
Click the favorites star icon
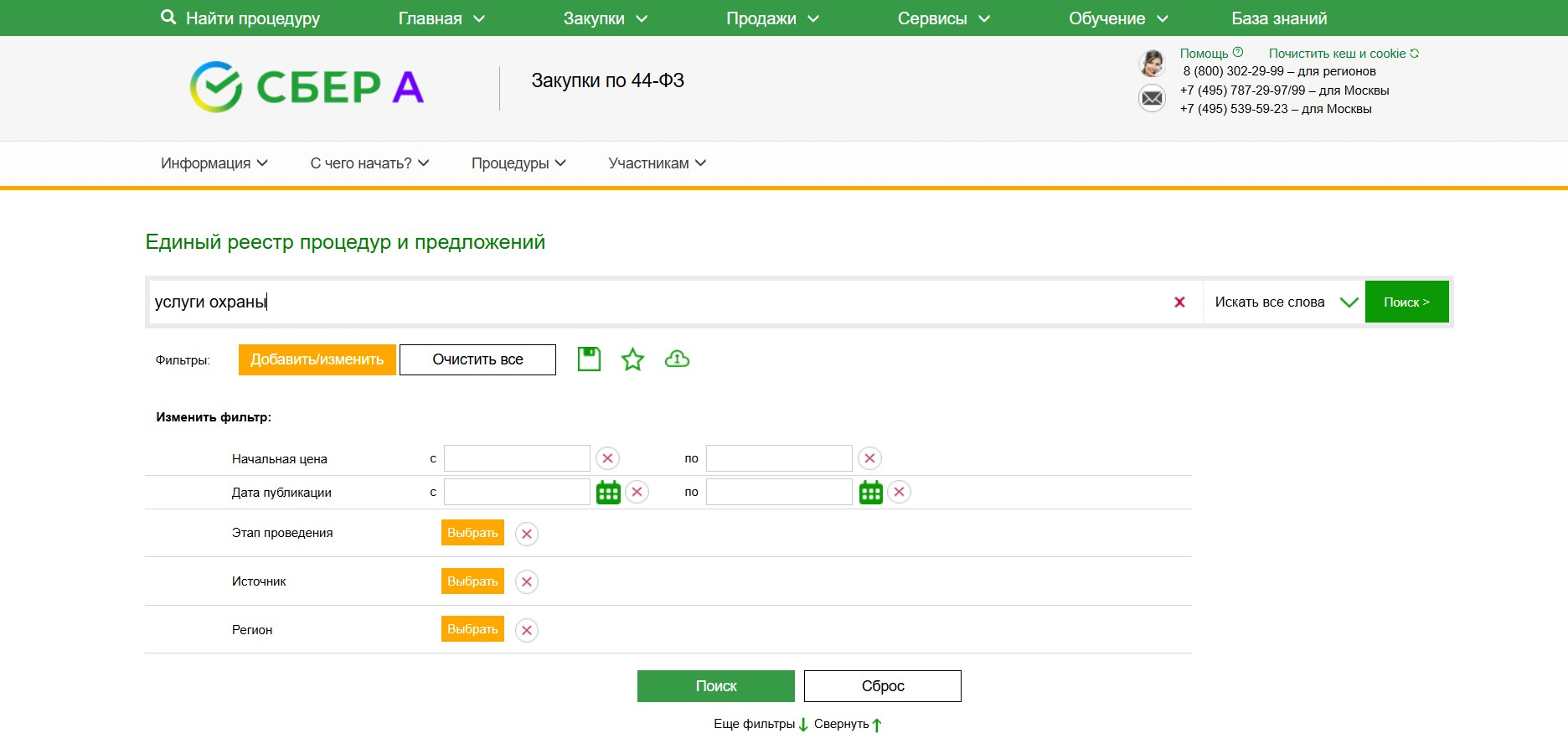pos(632,359)
